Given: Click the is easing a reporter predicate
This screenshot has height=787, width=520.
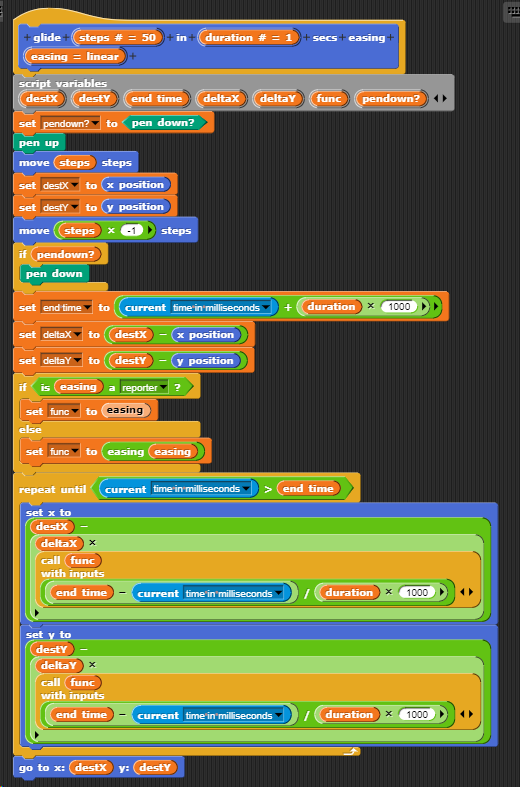Looking at the screenshot, I should (x=112, y=387).
